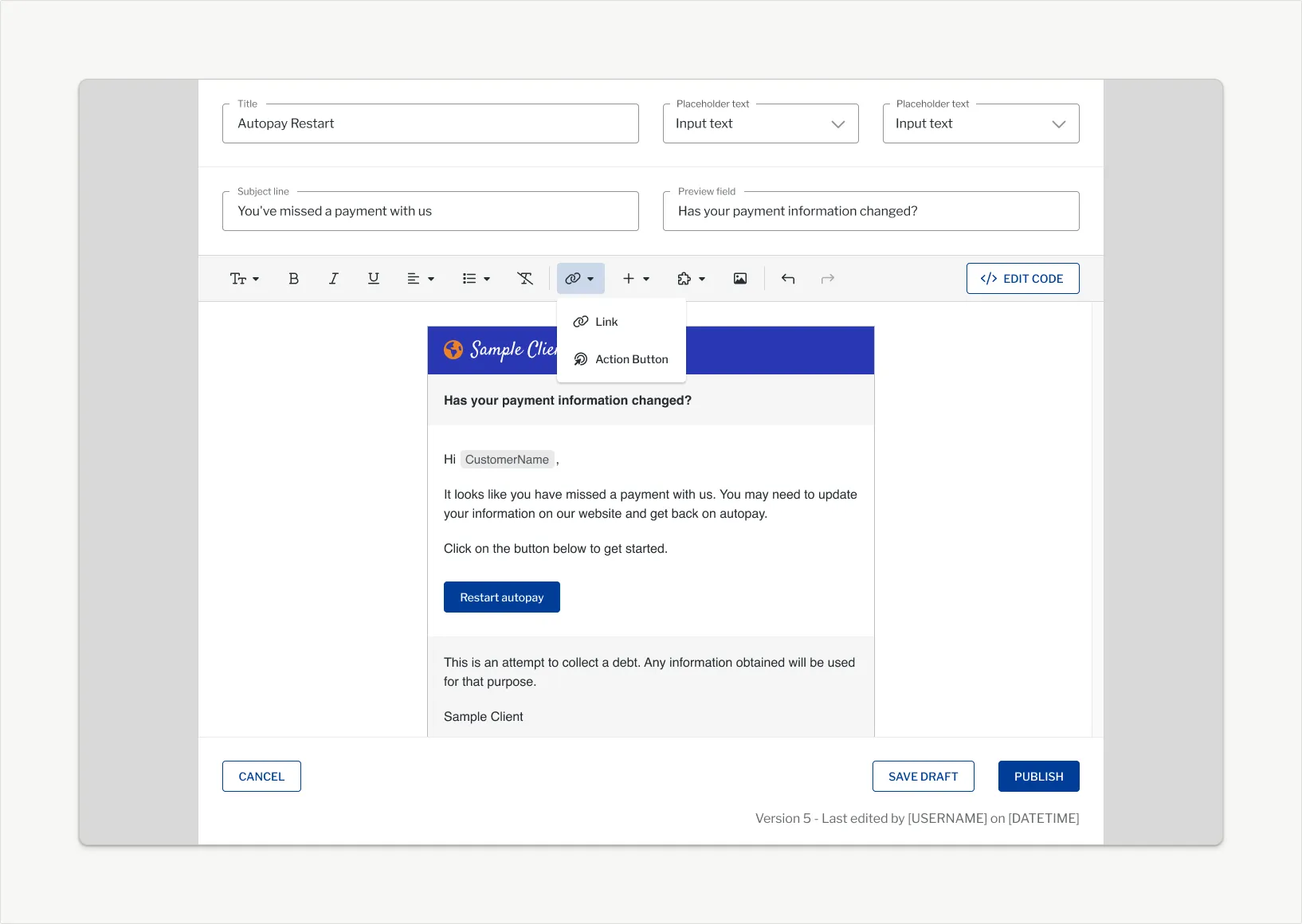
Task: Click the email heading about payment information
Action: pos(567,401)
